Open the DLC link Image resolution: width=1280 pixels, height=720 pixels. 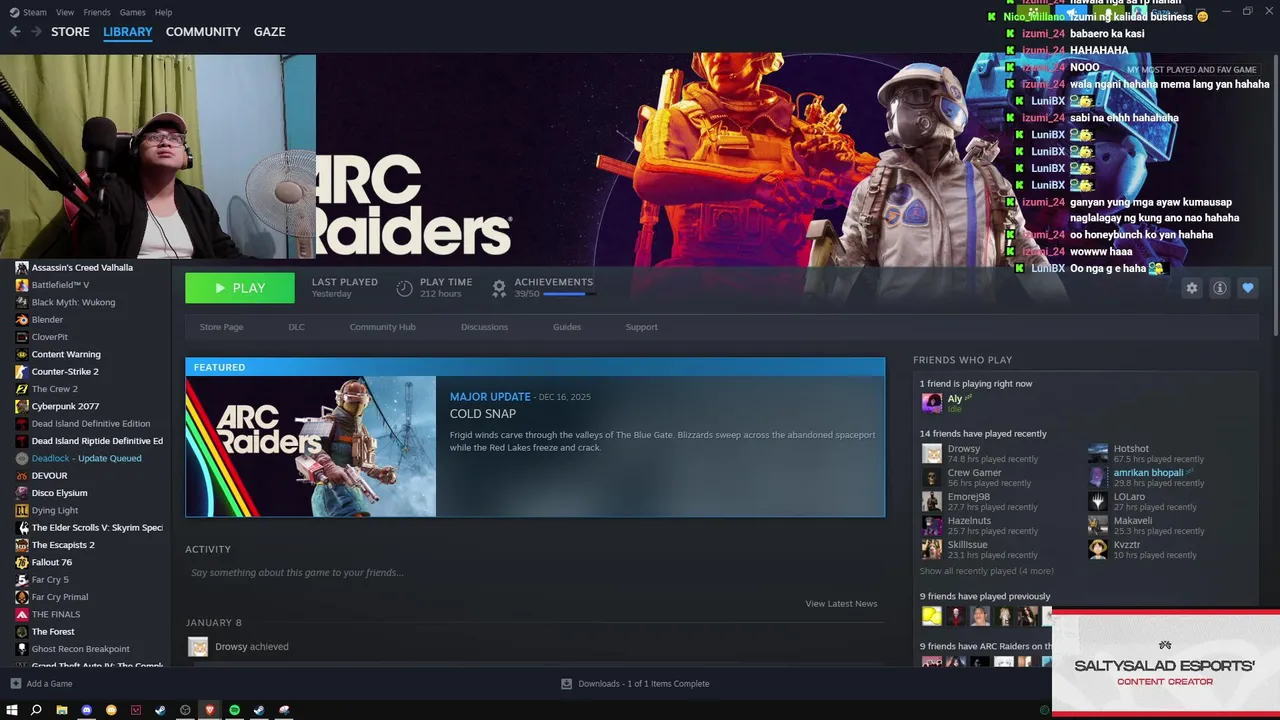pos(296,327)
